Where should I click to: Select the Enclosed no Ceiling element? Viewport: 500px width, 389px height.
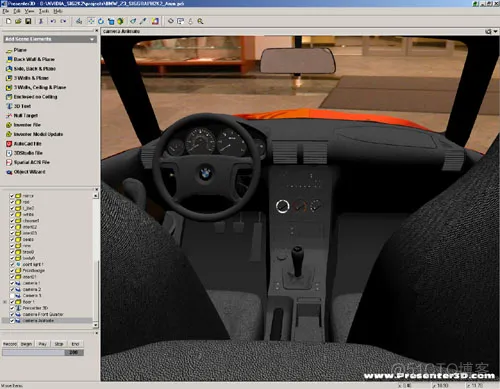tap(32, 97)
